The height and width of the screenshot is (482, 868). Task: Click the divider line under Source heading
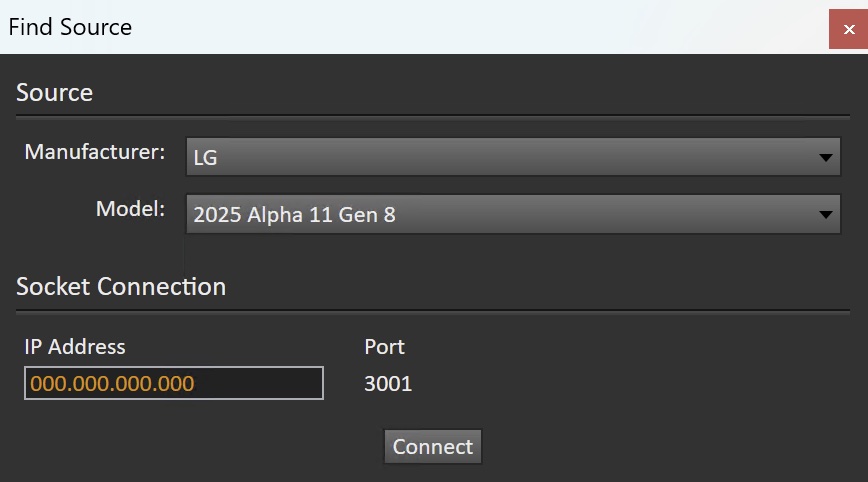click(x=432, y=116)
